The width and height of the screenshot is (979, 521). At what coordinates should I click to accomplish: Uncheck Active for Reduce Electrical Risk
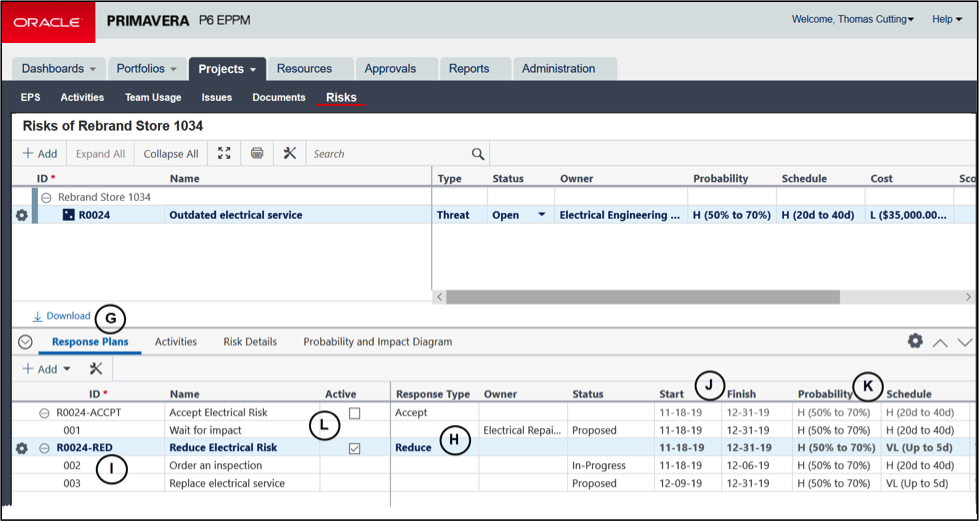click(x=355, y=448)
